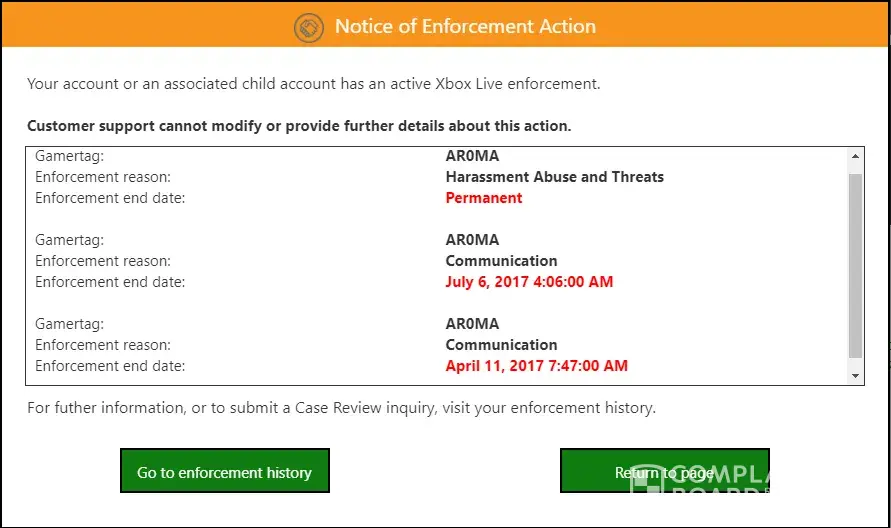
Task: Click the enforcement shield icon in header
Action: coord(309,27)
